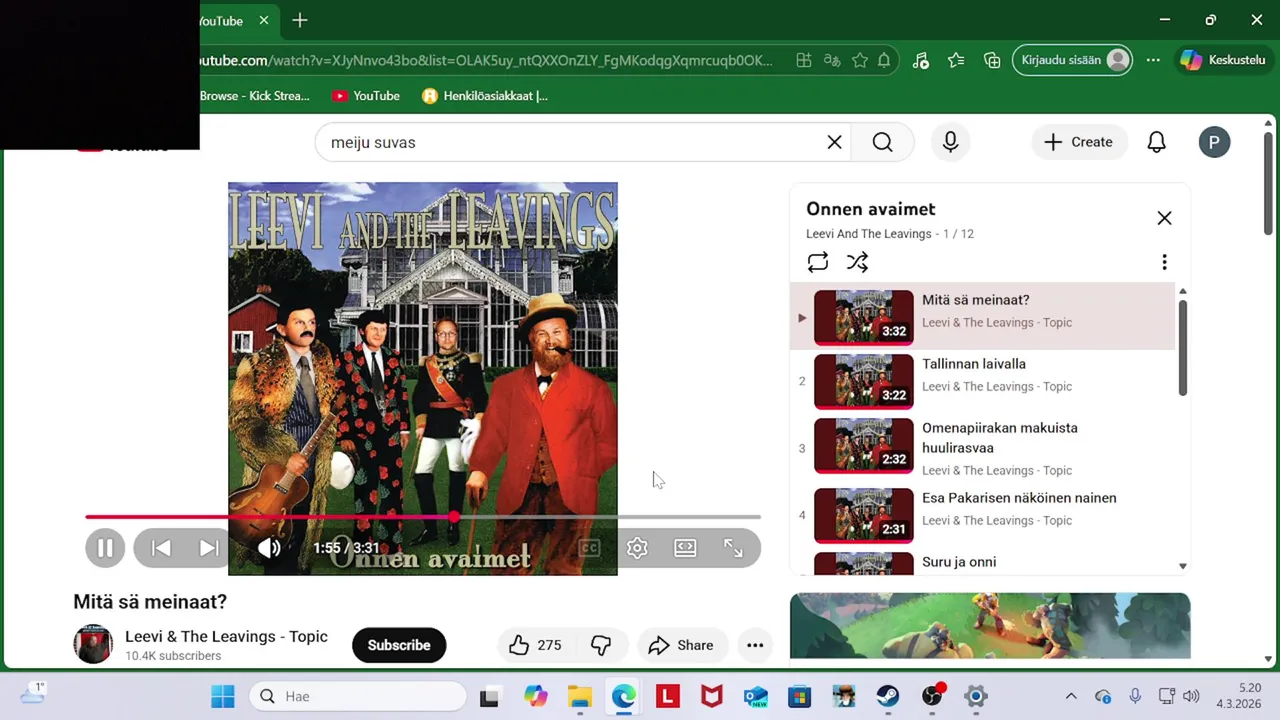Open the clock showing 5.20 4.3.2026

pos(1239,696)
